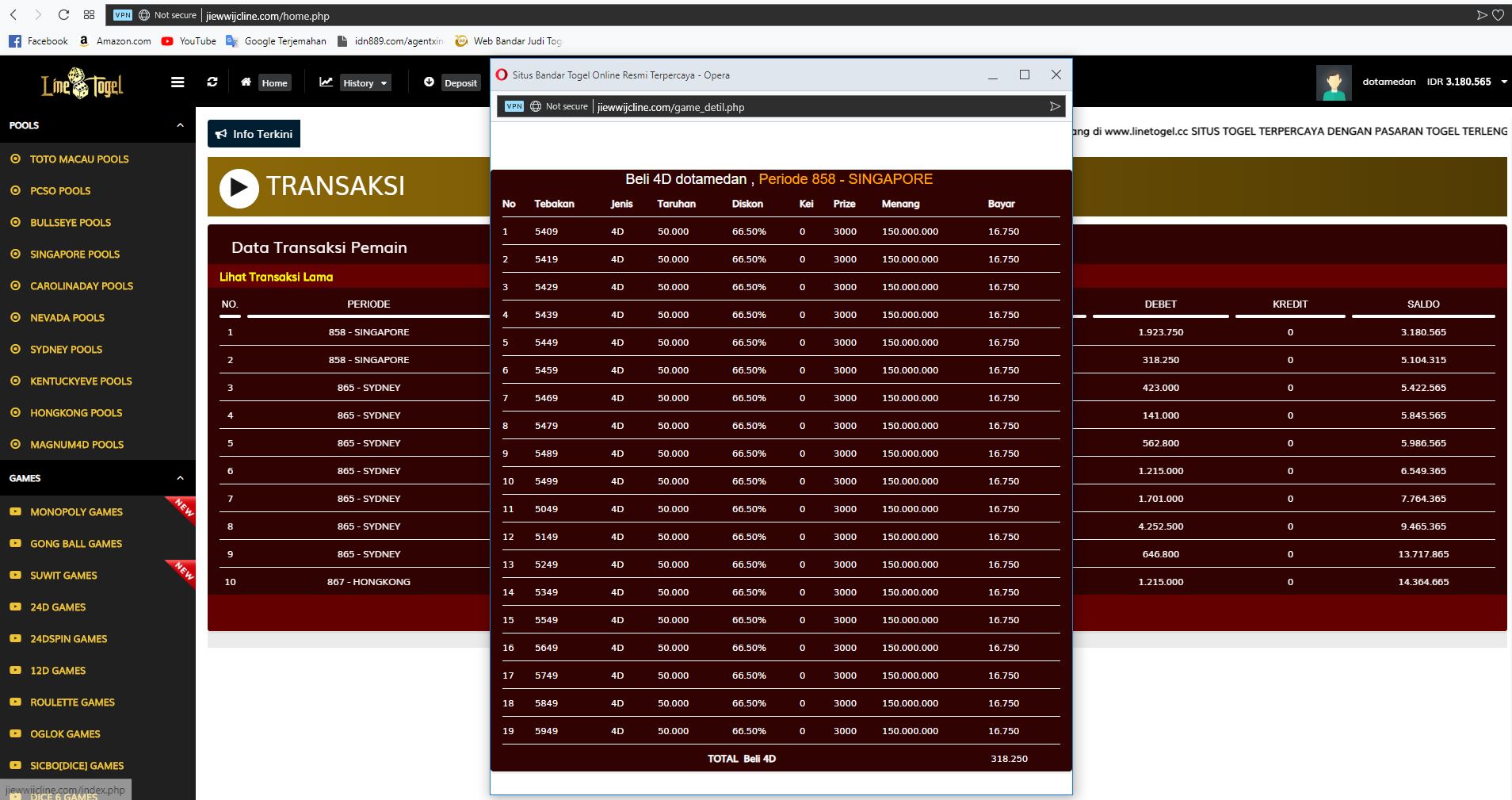Toggle the VPN badge in the popup window
1512x800 pixels.
514,106
